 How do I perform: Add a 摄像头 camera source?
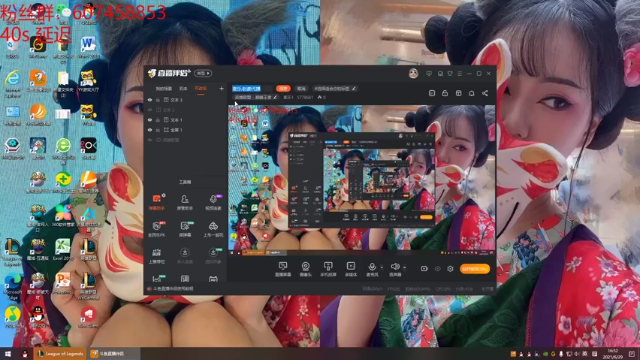click(x=305, y=269)
